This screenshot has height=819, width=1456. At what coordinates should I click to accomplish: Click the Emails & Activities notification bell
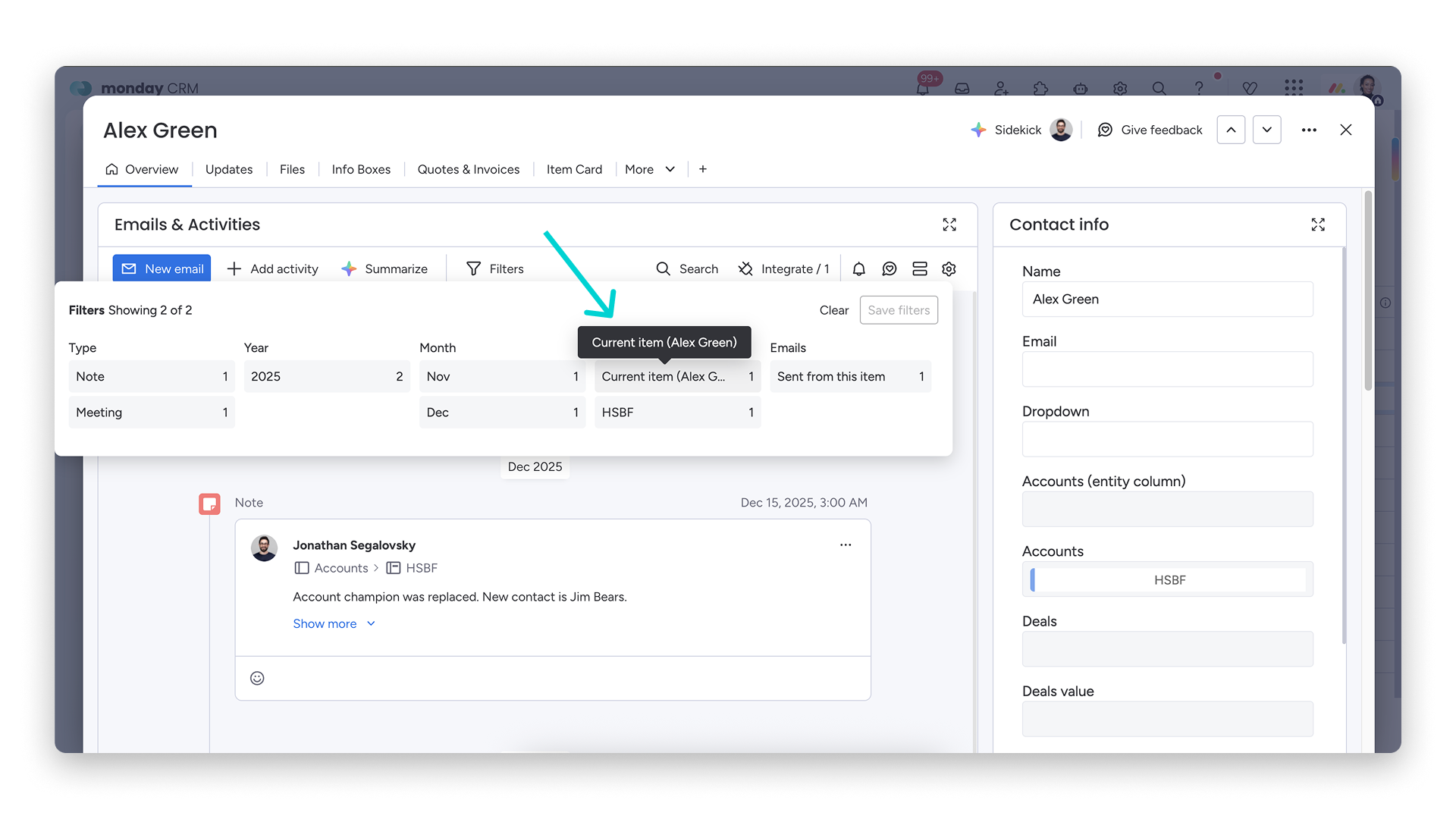[859, 268]
